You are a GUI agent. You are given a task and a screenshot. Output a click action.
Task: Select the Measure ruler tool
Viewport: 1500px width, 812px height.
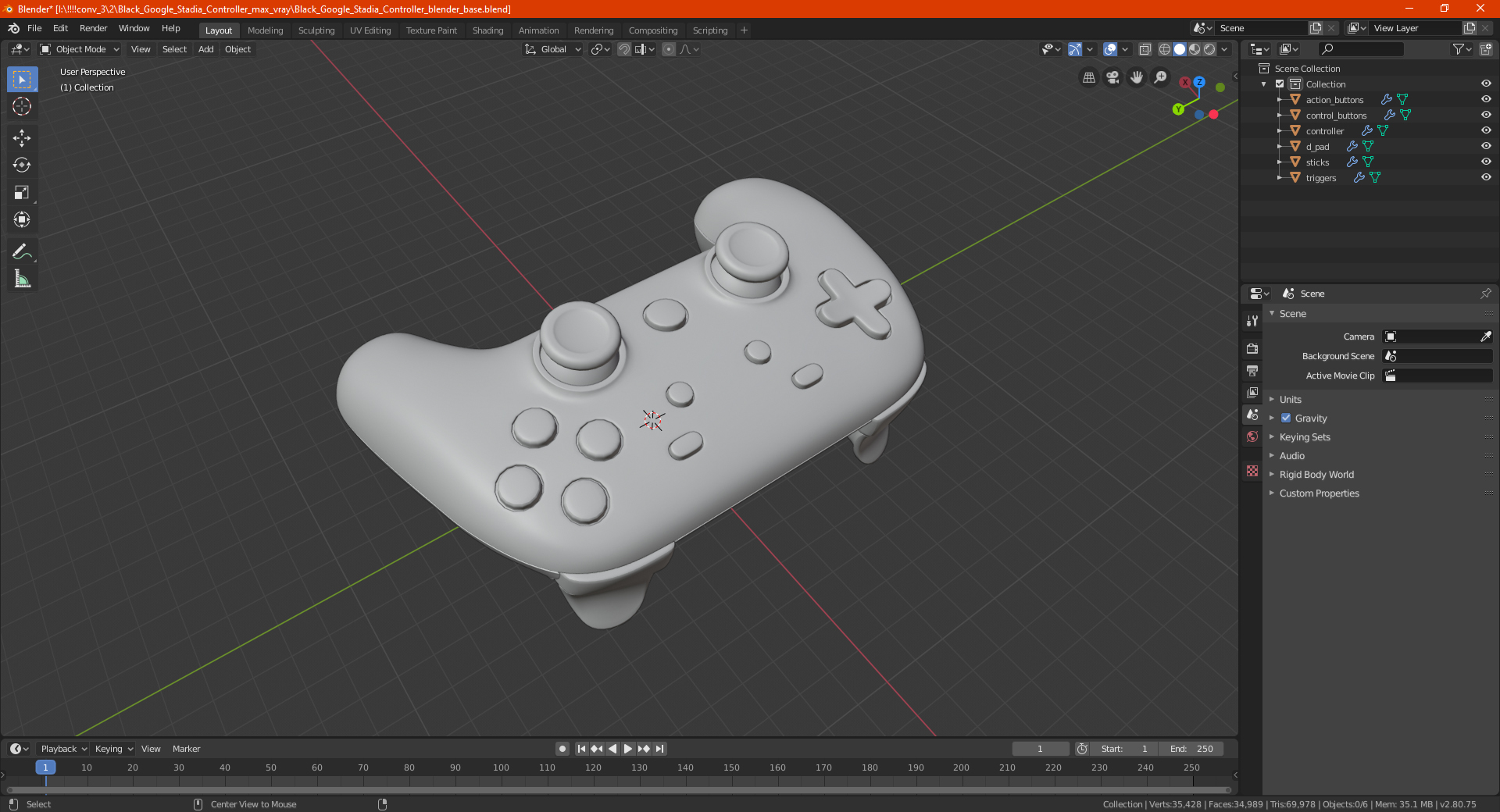pos(22,279)
